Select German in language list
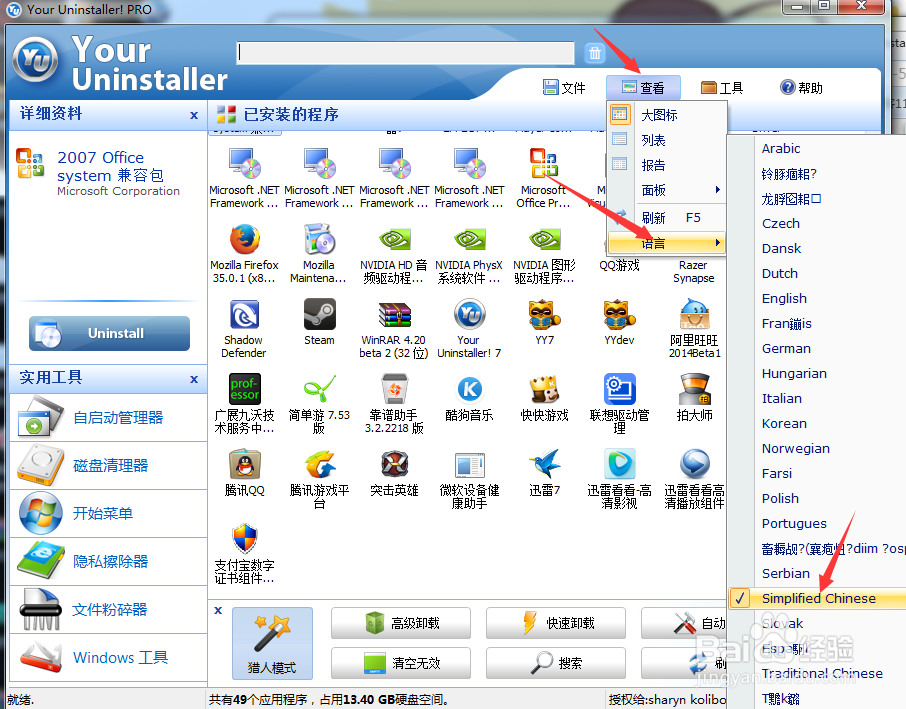906x709 pixels. point(786,348)
